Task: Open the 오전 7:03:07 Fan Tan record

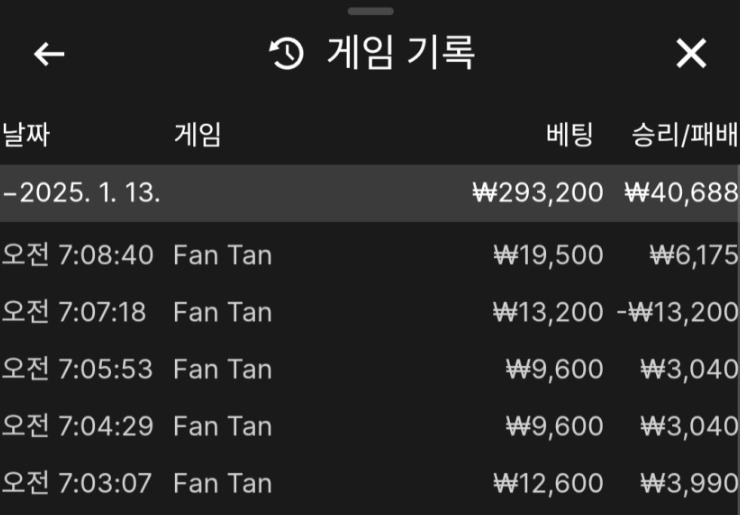Action: pos(222,484)
